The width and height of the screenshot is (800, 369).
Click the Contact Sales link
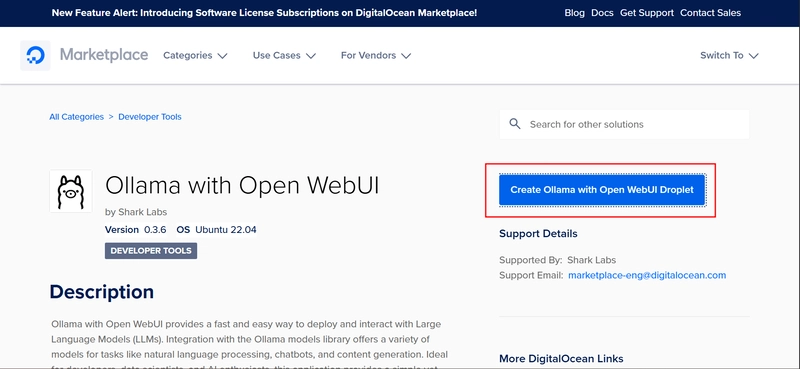pyautogui.click(x=711, y=13)
